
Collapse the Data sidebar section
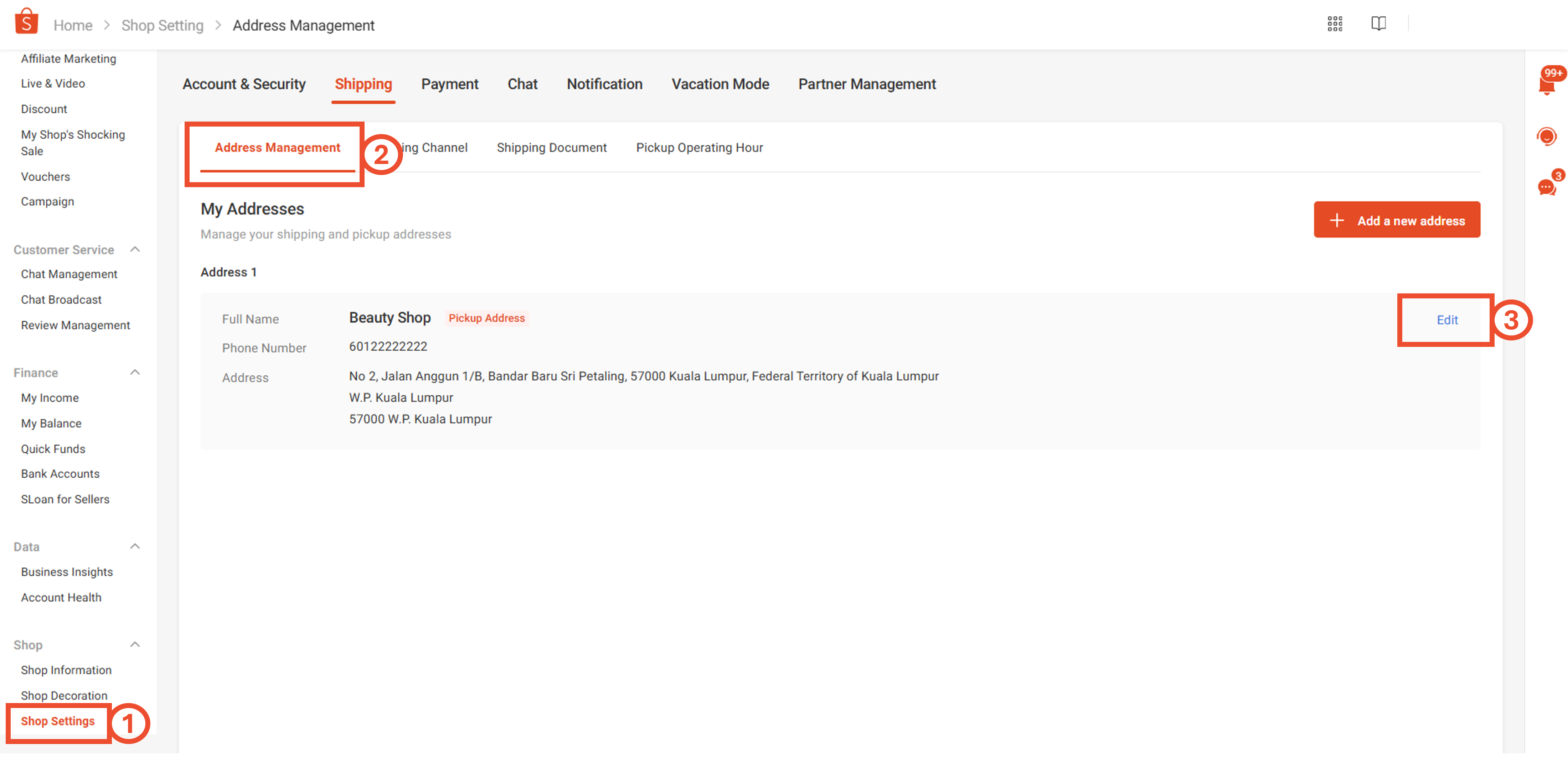pyautogui.click(x=135, y=547)
